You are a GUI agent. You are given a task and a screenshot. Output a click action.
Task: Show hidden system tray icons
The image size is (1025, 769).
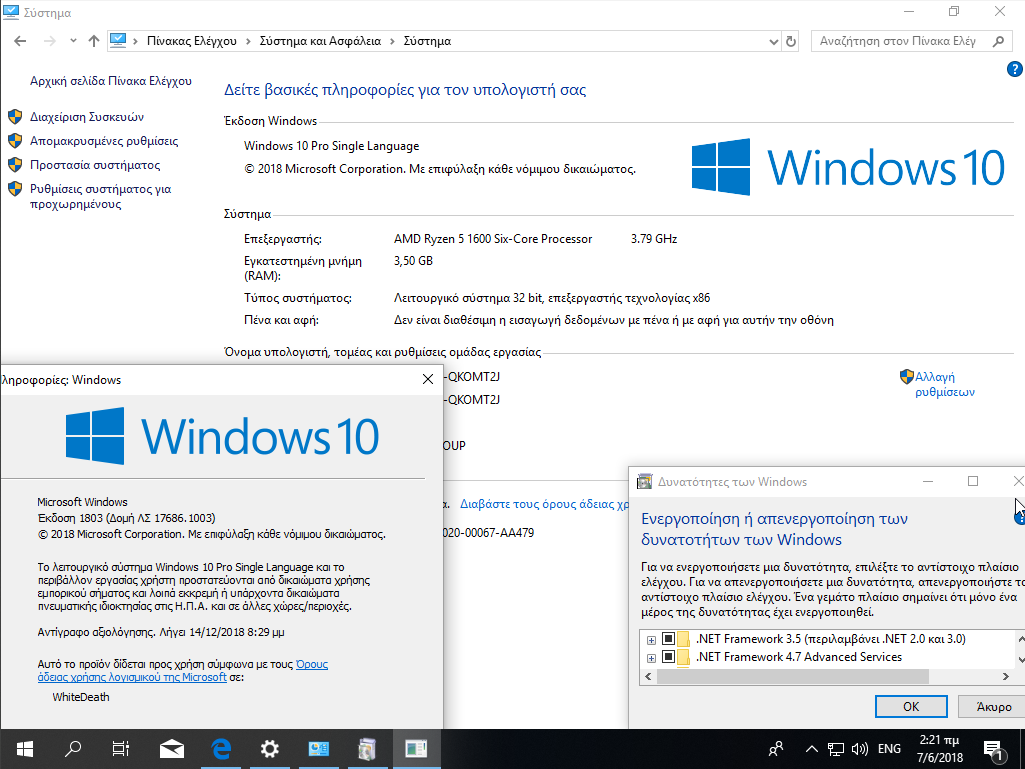(x=811, y=749)
